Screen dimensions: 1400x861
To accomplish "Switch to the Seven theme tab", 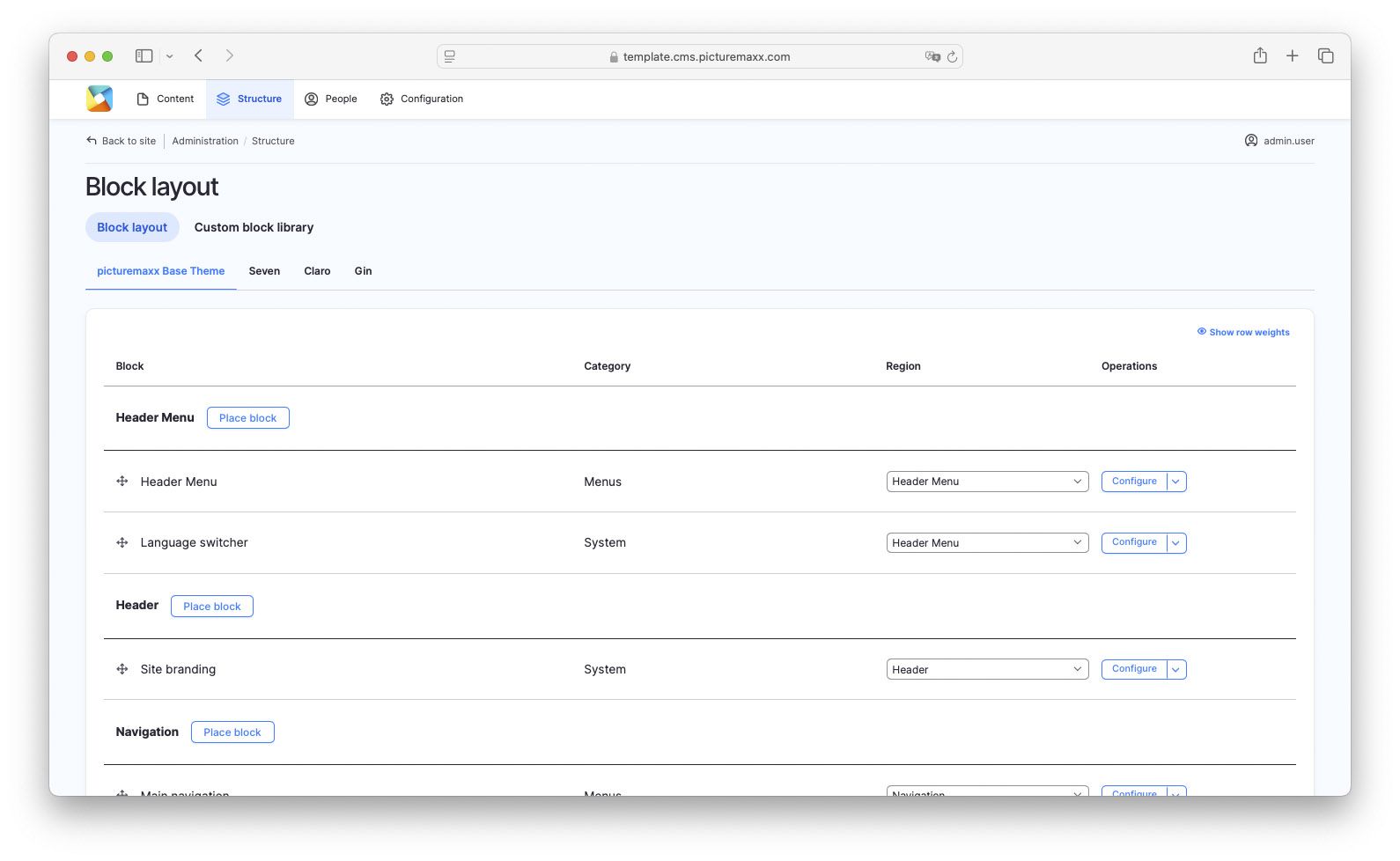I will (264, 271).
